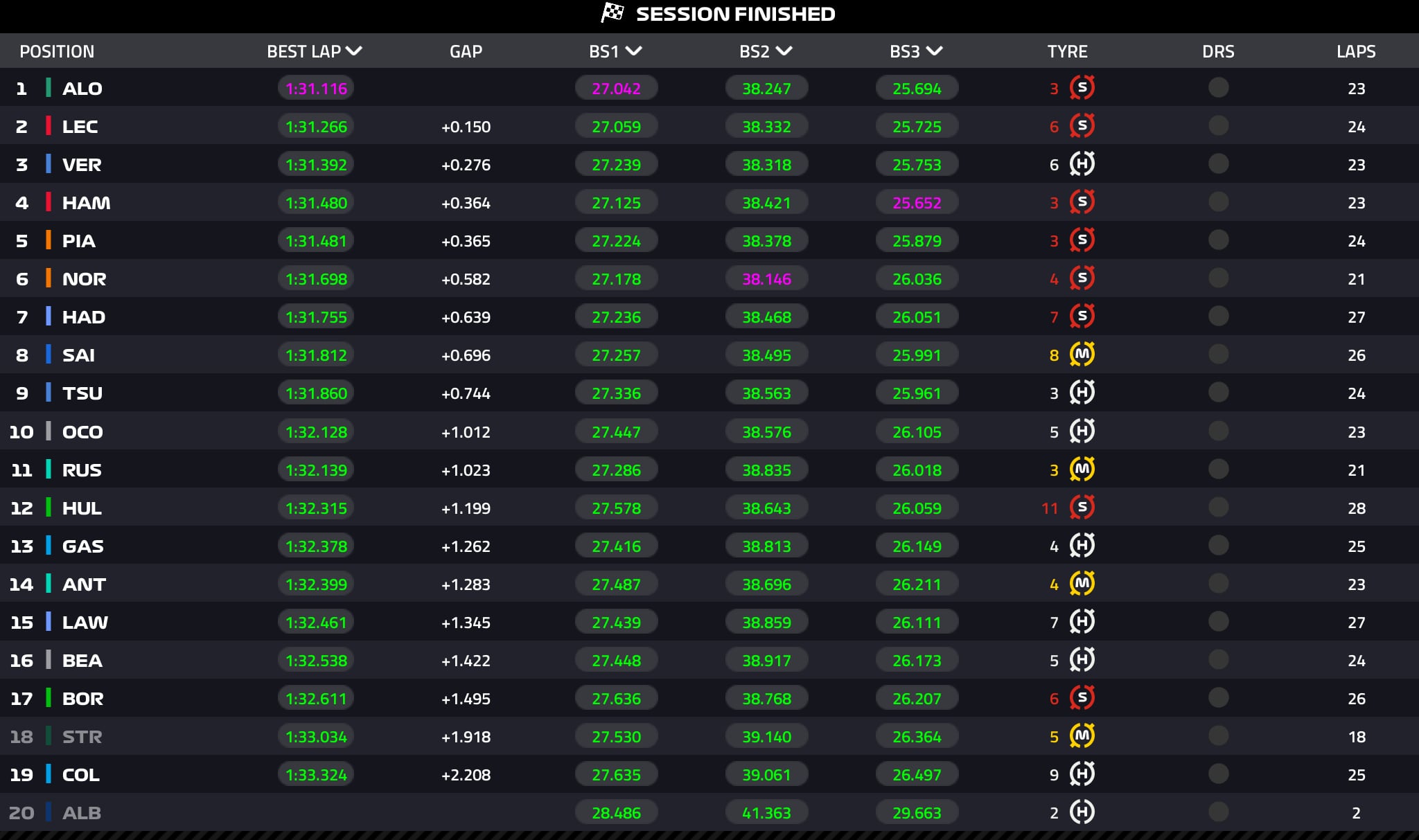Click PIA's orange team color bar
This screenshot has height=840, width=1419.
[49, 240]
